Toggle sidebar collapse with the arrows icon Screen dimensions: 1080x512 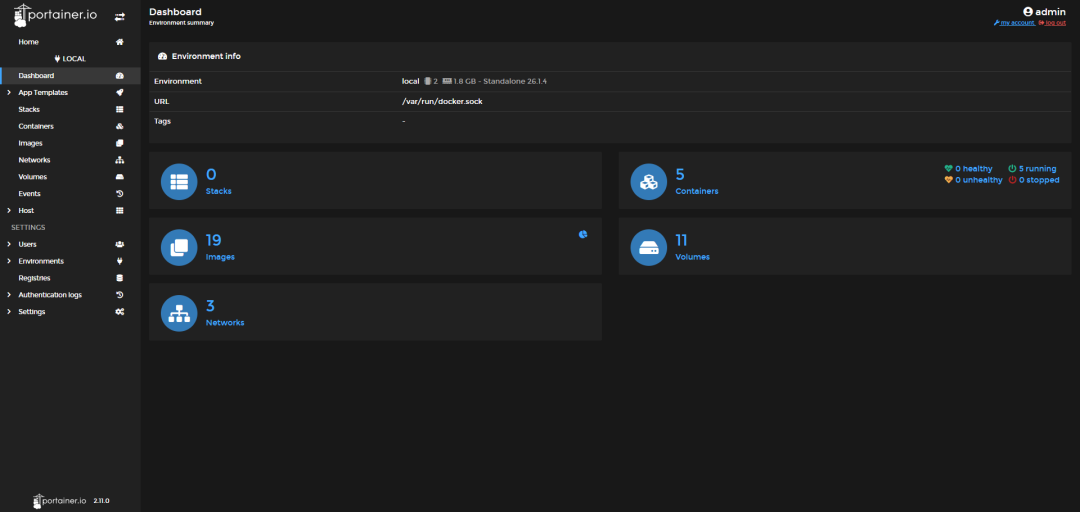[120, 17]
